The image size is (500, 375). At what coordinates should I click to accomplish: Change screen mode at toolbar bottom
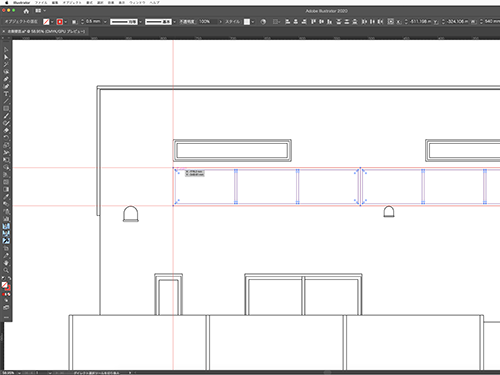[x=6, y=307]
